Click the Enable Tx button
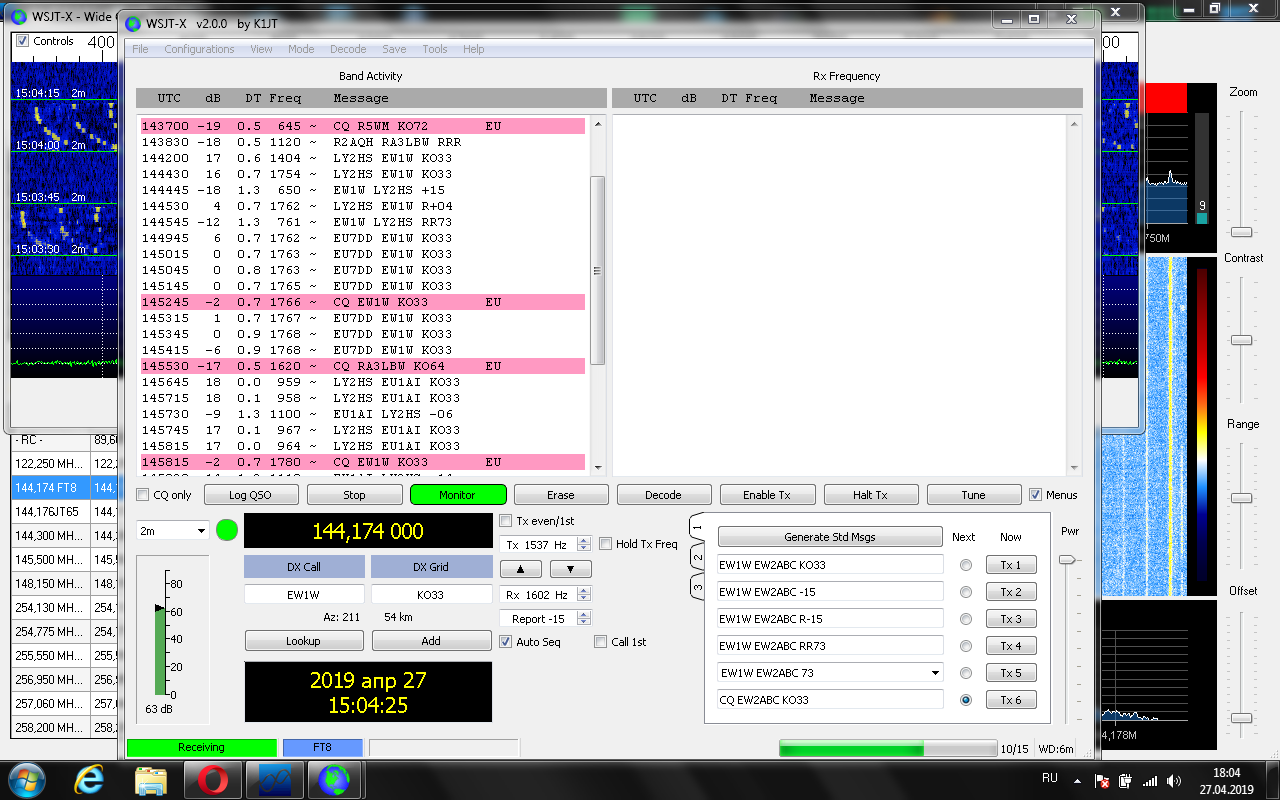1280x800 pixels. point(767,495)
